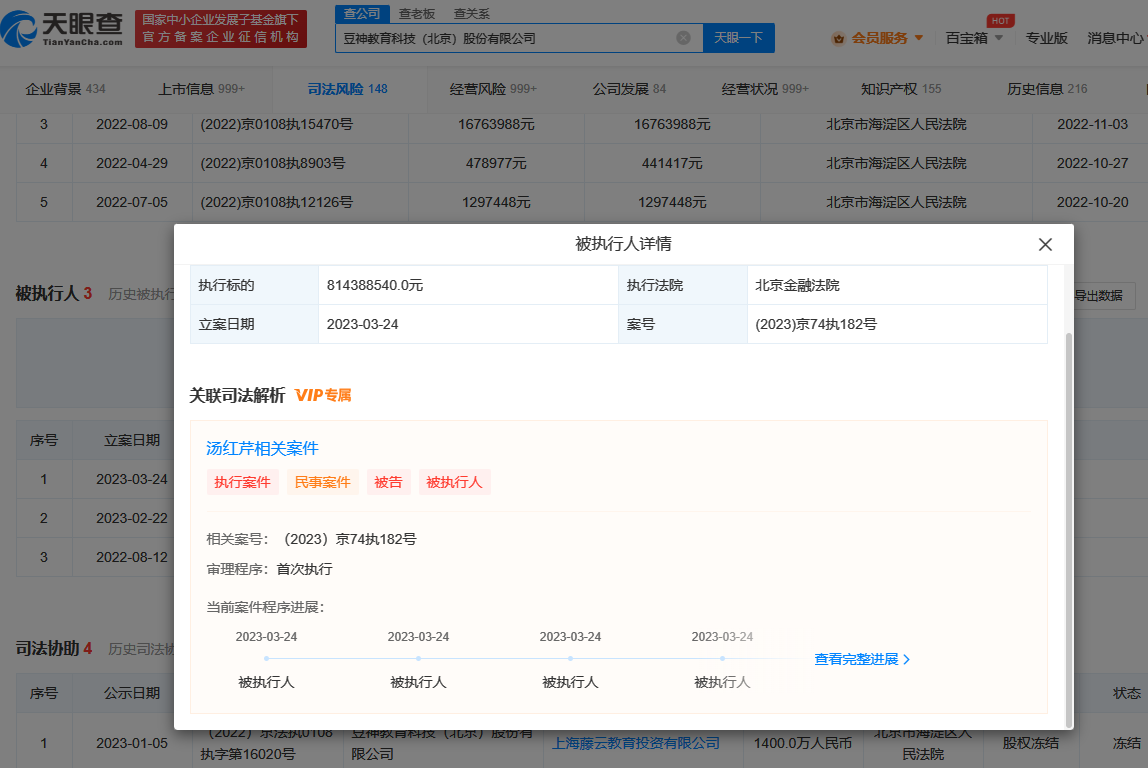Click the 执行案件 tag
Viewport: 1148px width, 768px height.
(242, 482)
